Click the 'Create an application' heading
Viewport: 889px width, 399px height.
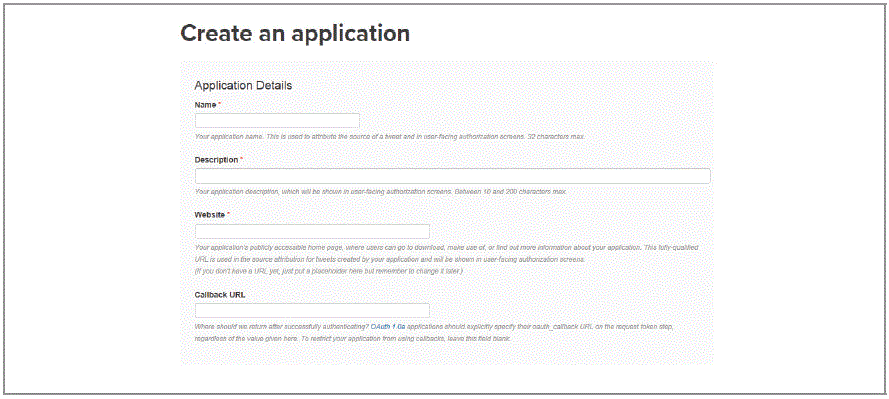[x=295, y=33]
